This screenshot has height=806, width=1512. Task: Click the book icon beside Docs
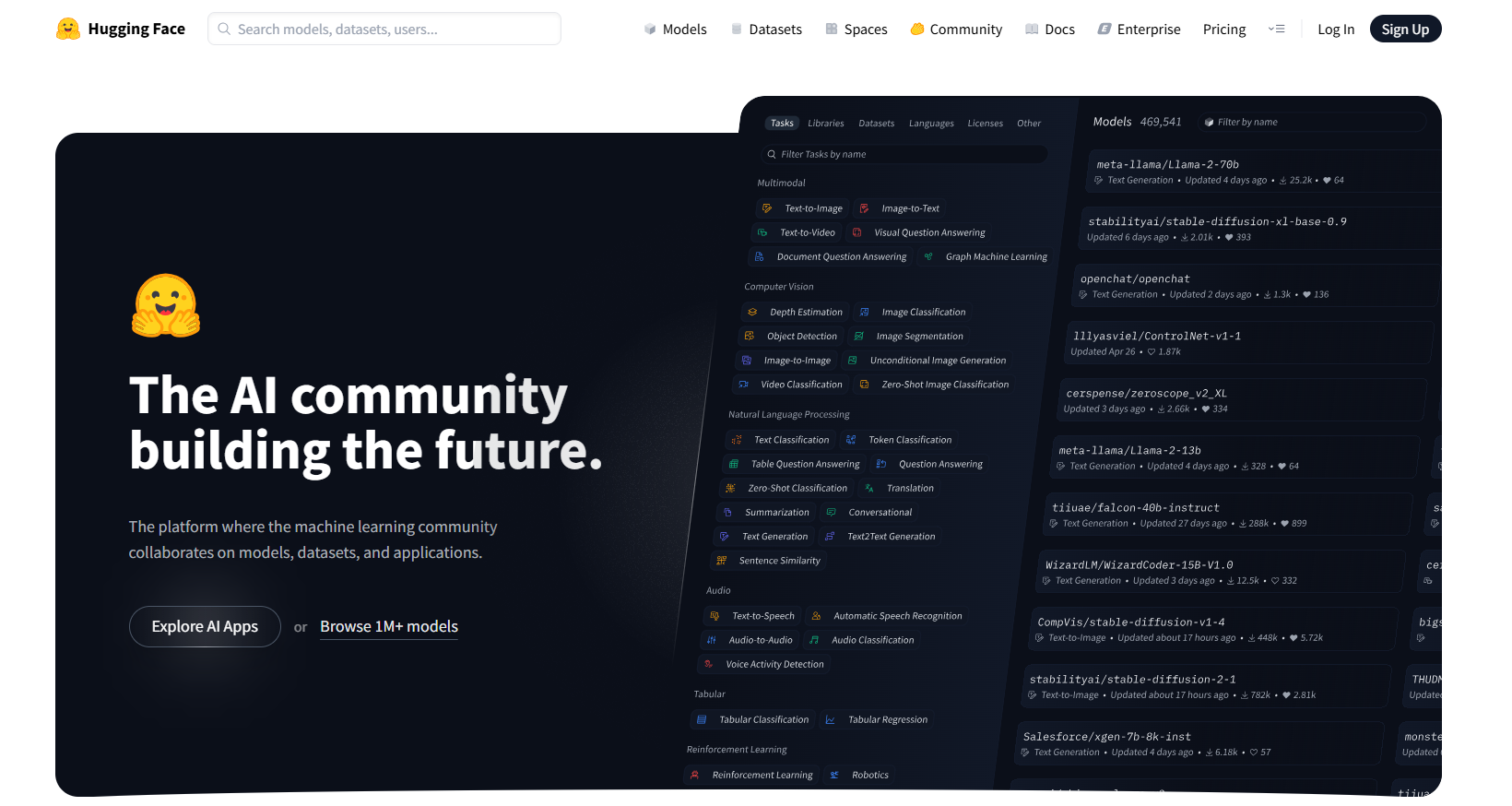(1032, 29)
